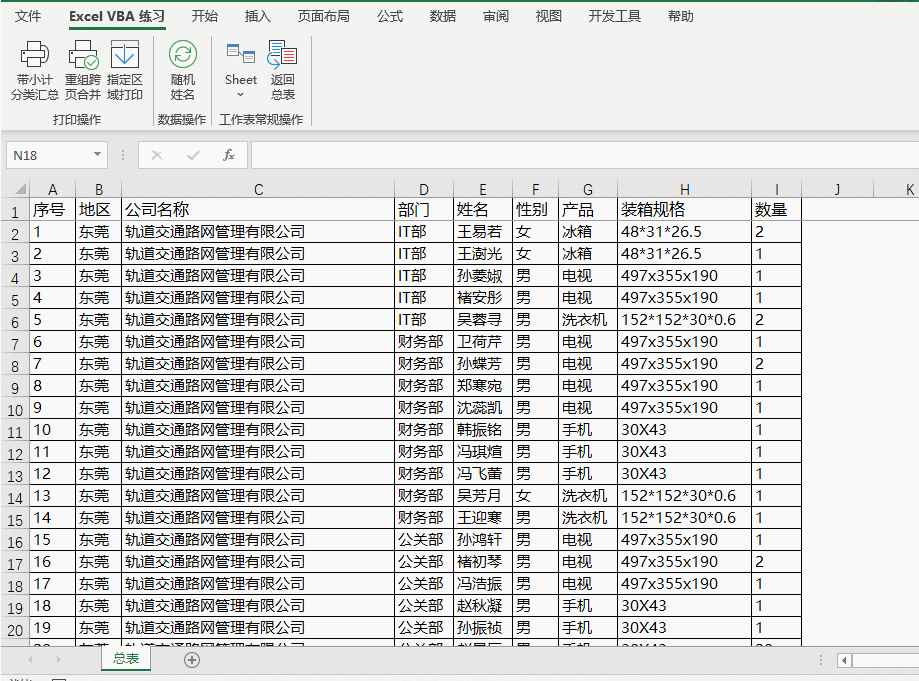Switch to the 开始 ribbon tab
This screenshot has height=681, width=919.
205,16
